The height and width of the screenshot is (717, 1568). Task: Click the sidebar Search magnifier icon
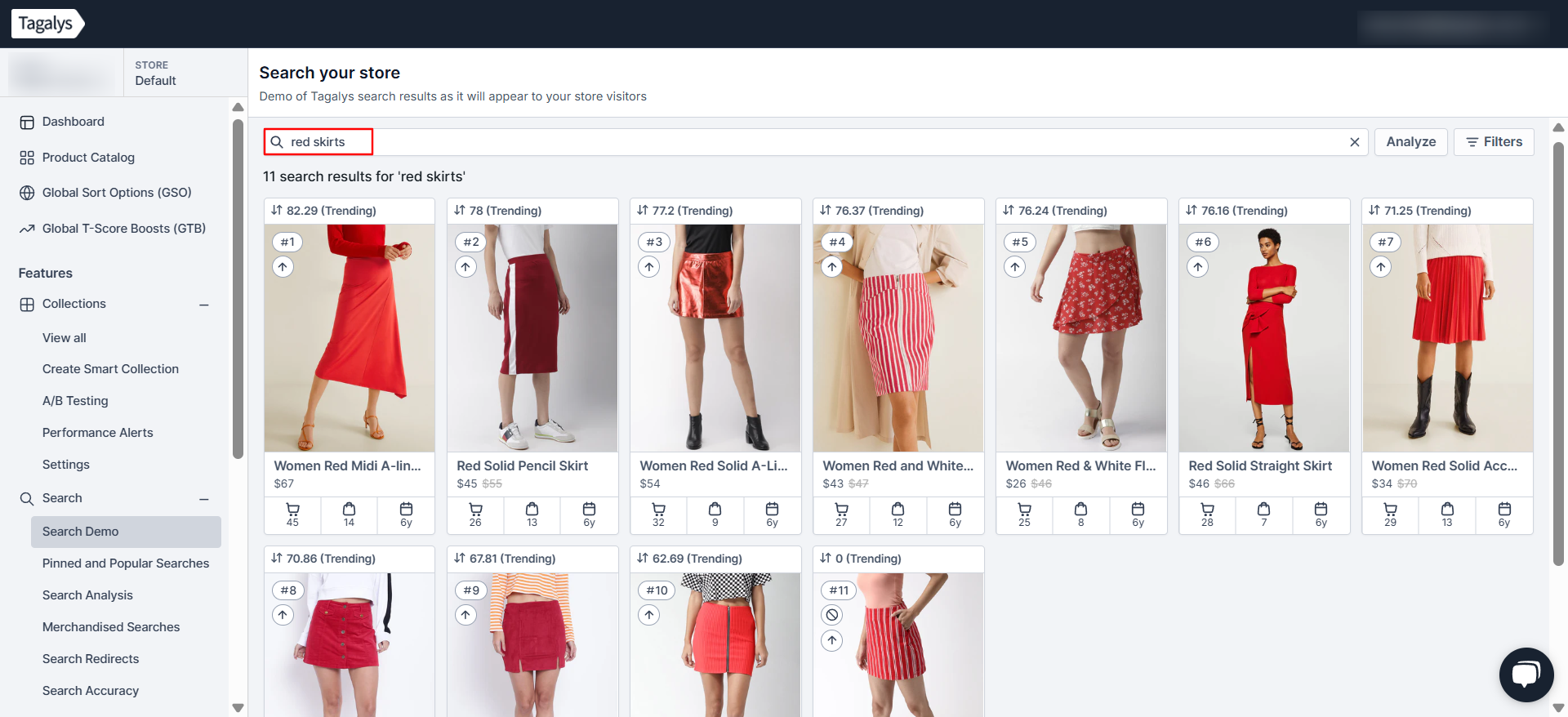(x=27, y=499)
